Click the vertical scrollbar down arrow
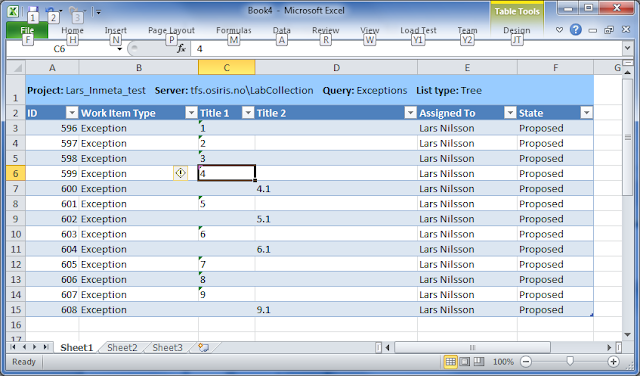Viewport: 640px width, 376px height. point(628,335)
